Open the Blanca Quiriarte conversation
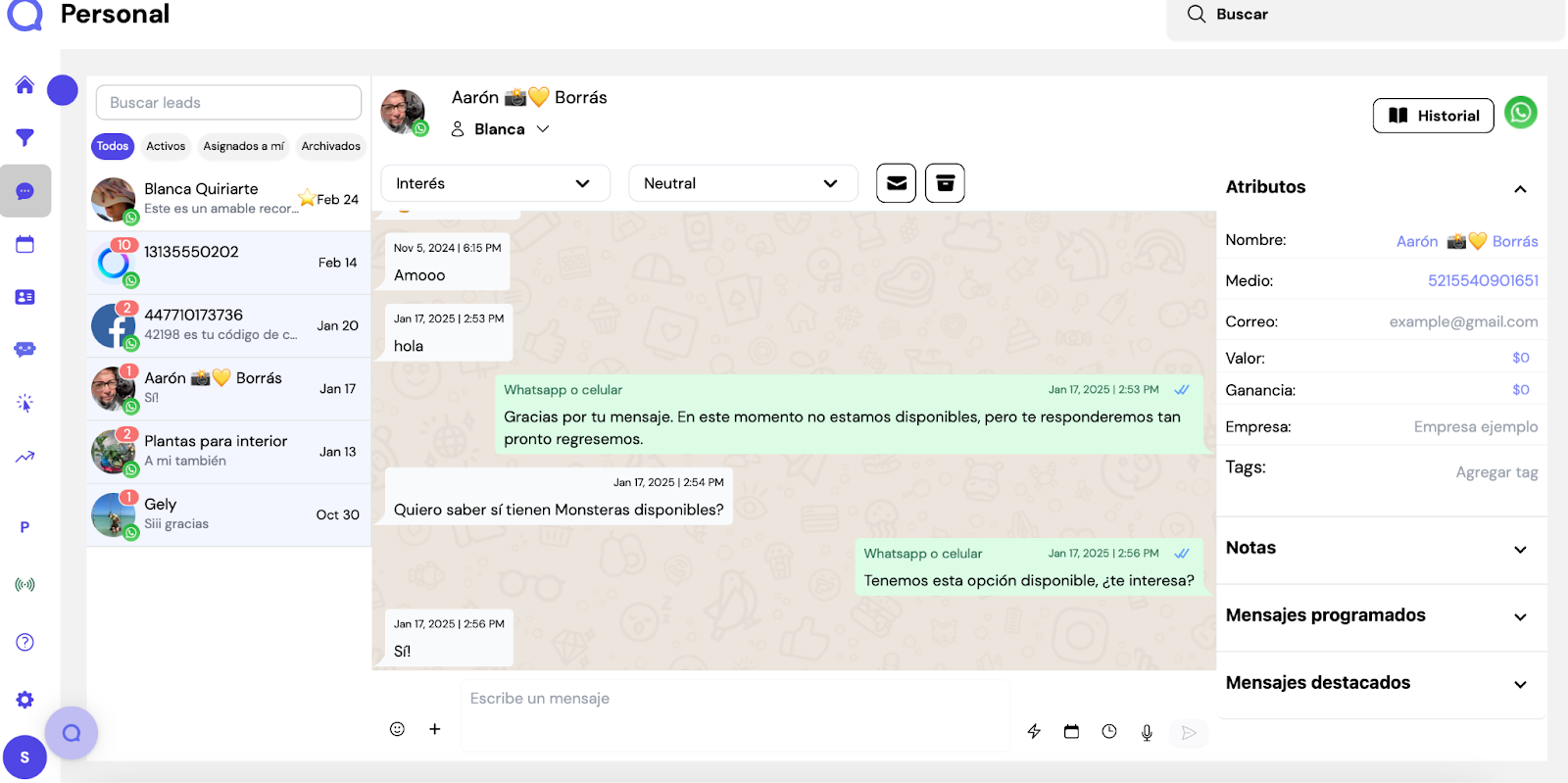 (228, 199)
